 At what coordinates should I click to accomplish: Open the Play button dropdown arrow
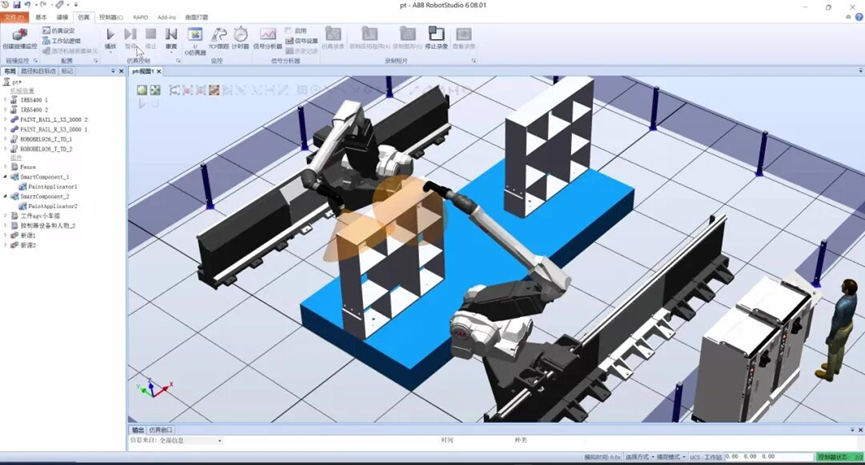coord(110,52)
